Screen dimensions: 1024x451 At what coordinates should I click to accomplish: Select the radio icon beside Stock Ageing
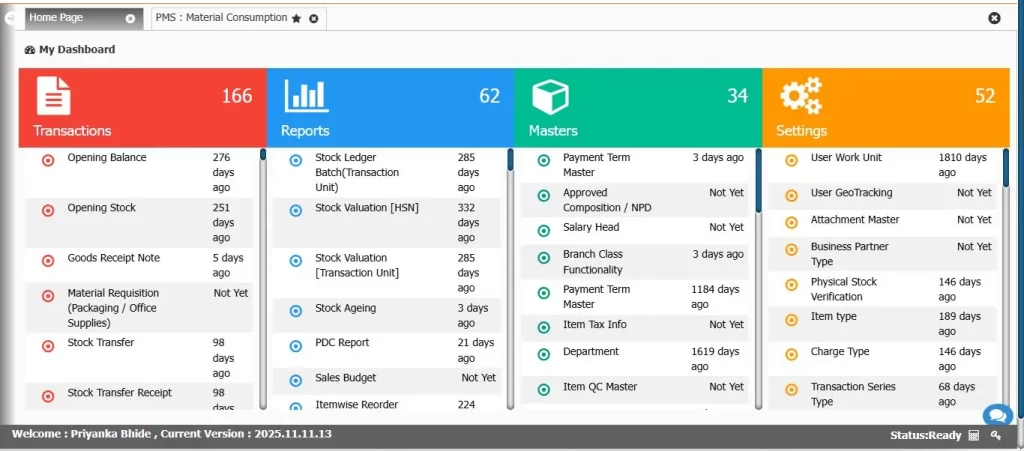295,311
